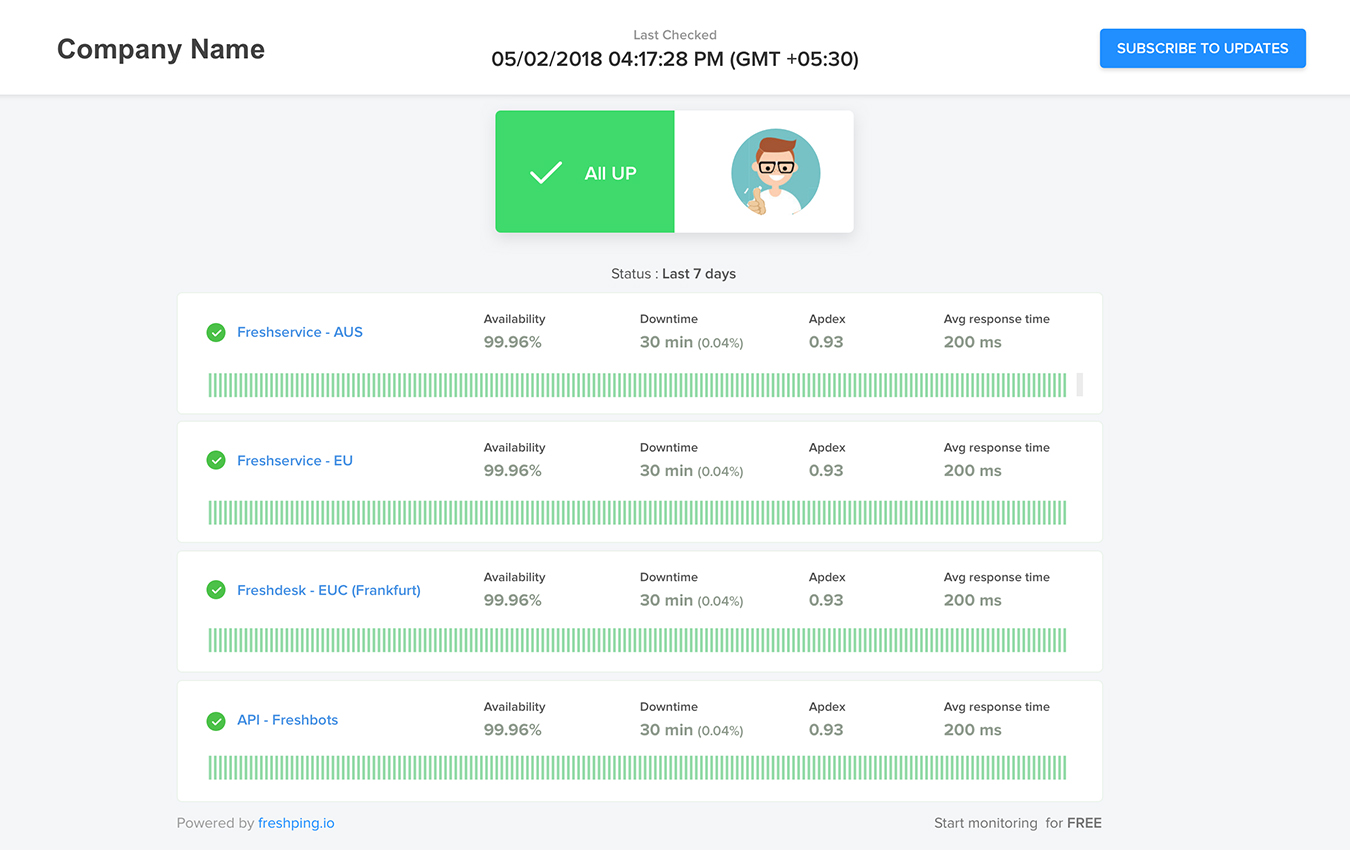Screen dimensions: 1350x850
Task: Click the All UP status label
Action: point(610,173)
